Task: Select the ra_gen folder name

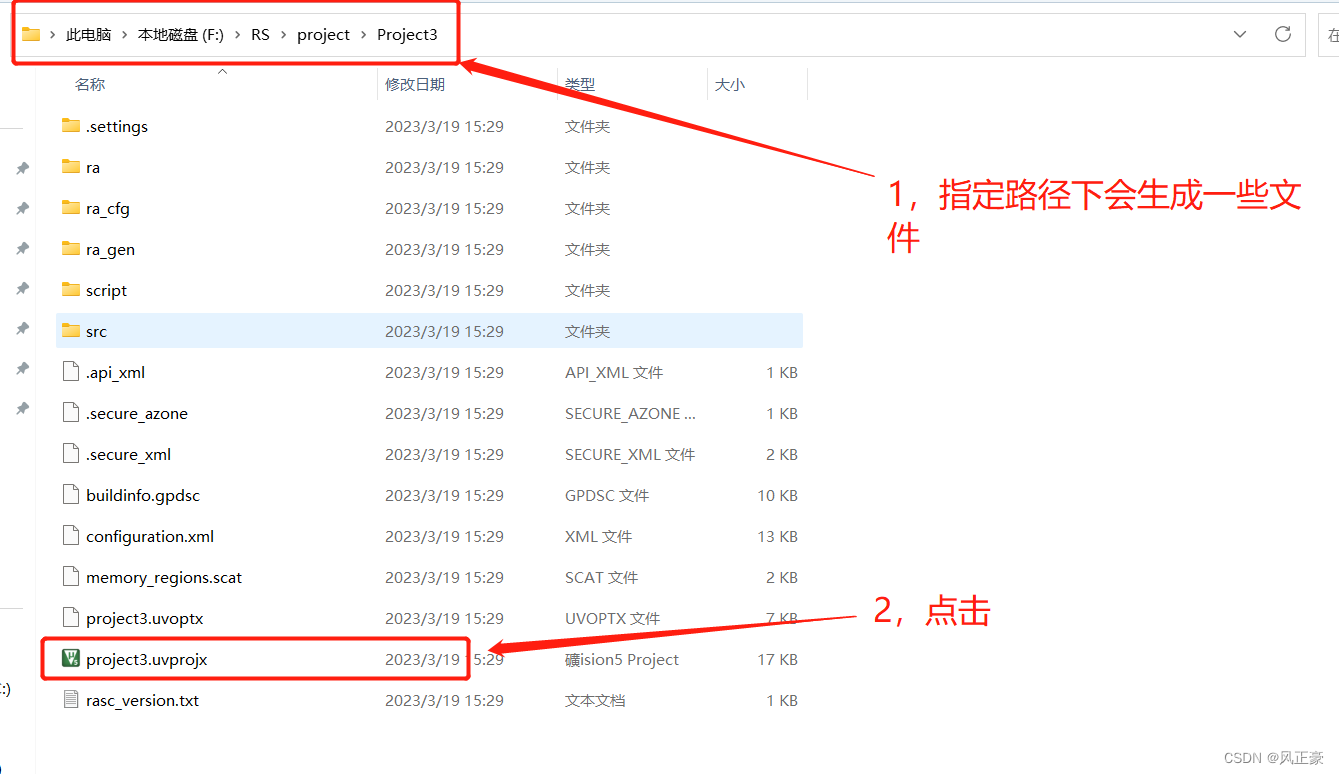Action: tap(110, 250)
